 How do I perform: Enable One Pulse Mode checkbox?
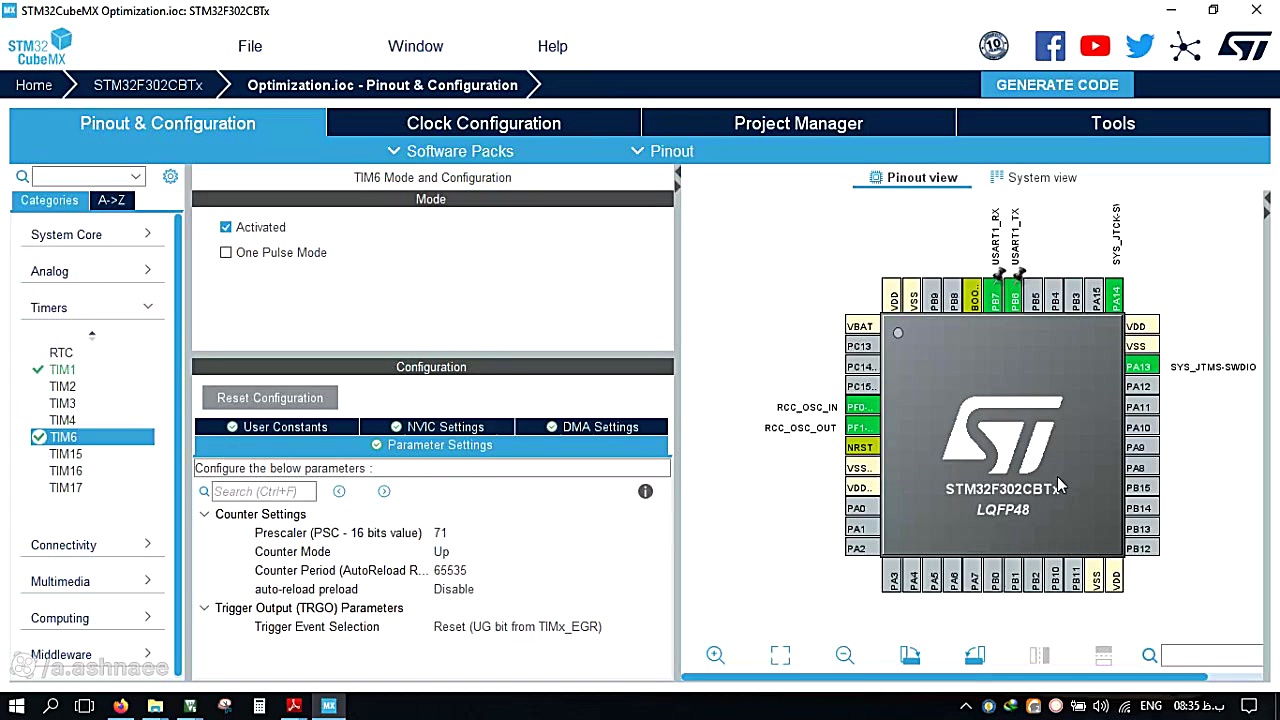click(226, 252)
